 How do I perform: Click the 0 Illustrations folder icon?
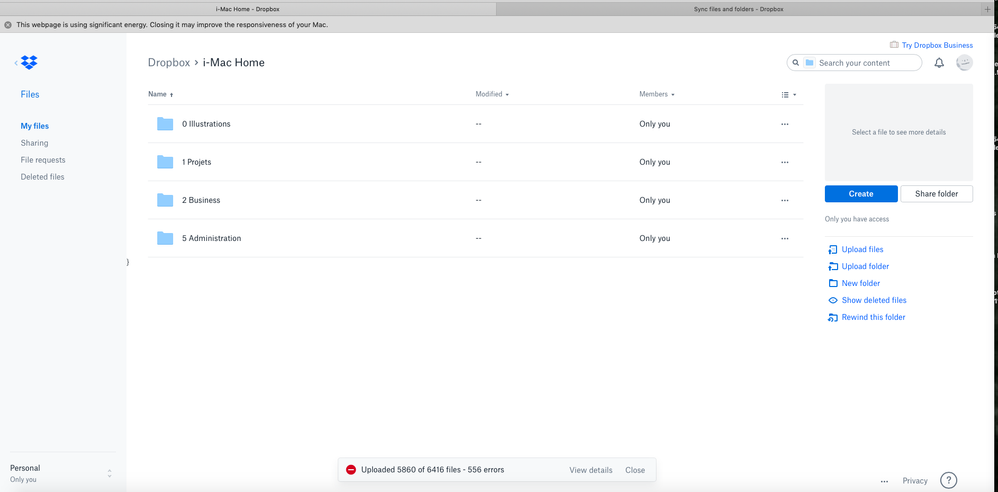pos(165,124)
